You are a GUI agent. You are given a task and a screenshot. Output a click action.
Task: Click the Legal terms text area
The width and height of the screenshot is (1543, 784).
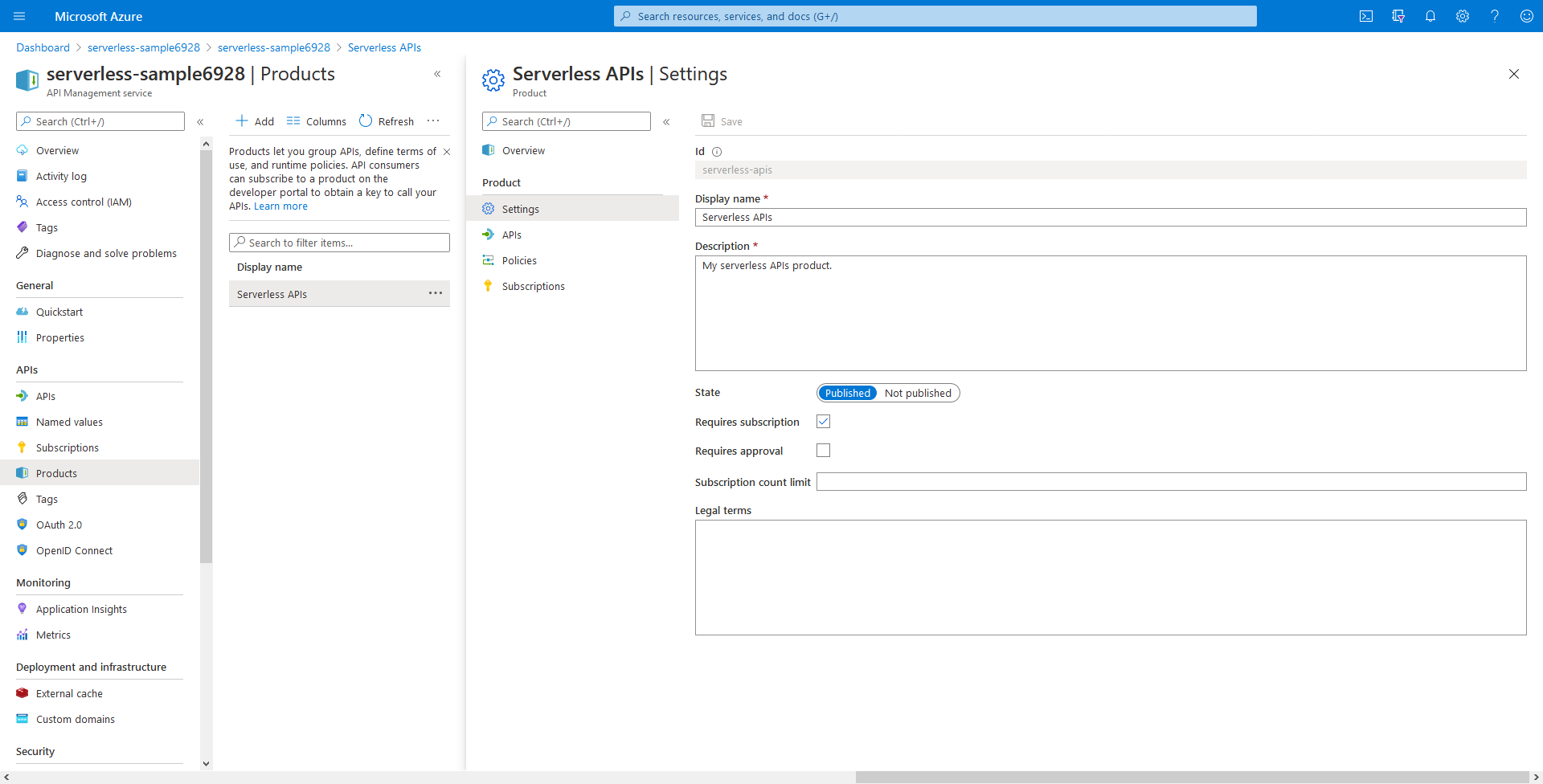coord(1111,578)
